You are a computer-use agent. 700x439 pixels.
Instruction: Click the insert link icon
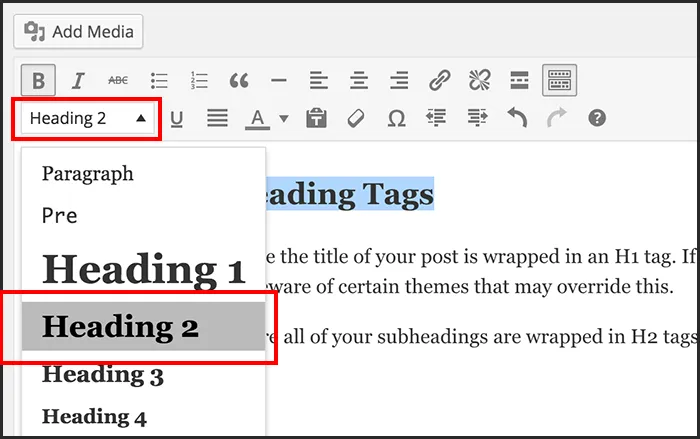439,81
